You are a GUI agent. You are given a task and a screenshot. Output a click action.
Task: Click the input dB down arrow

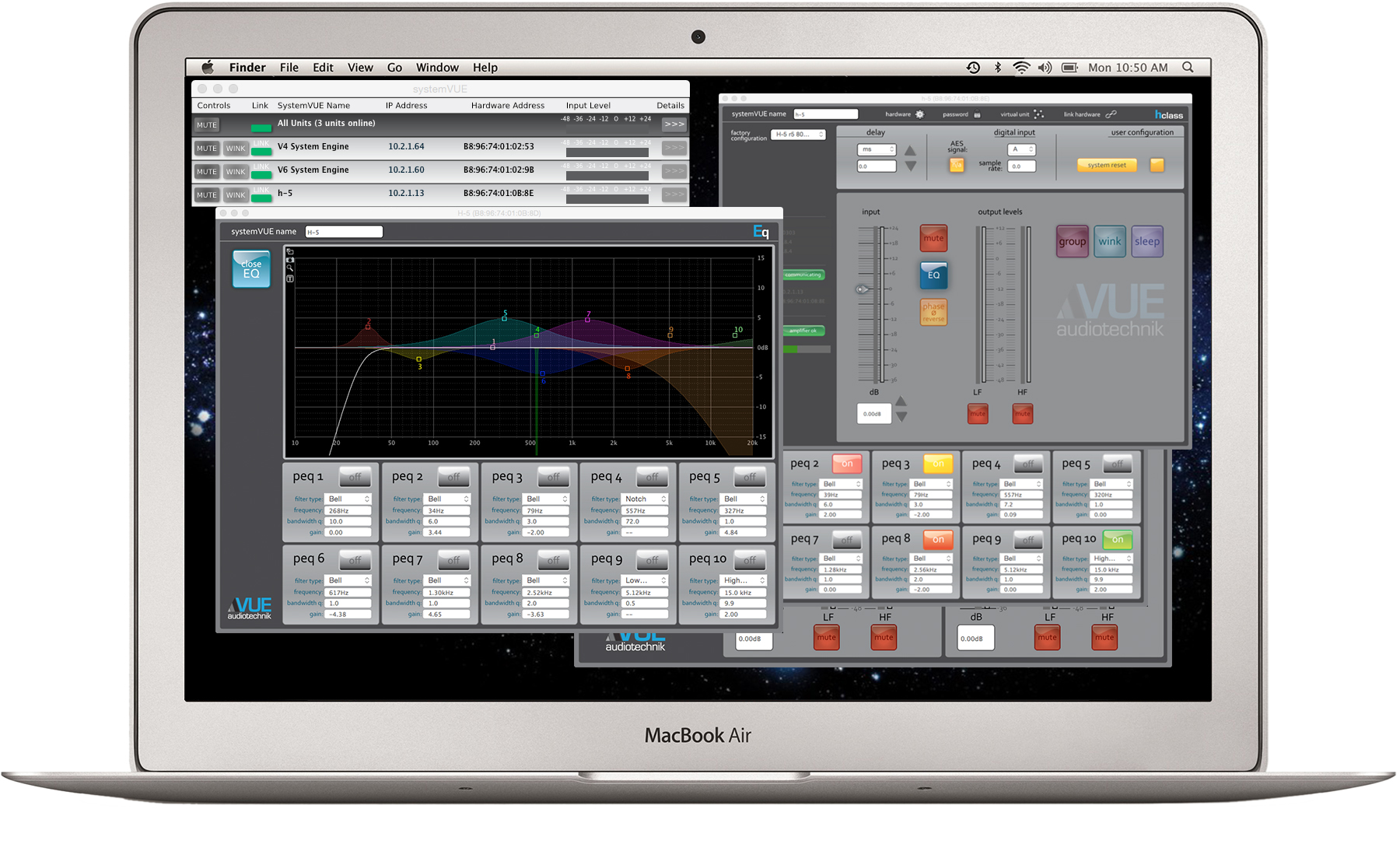(901, 417)
